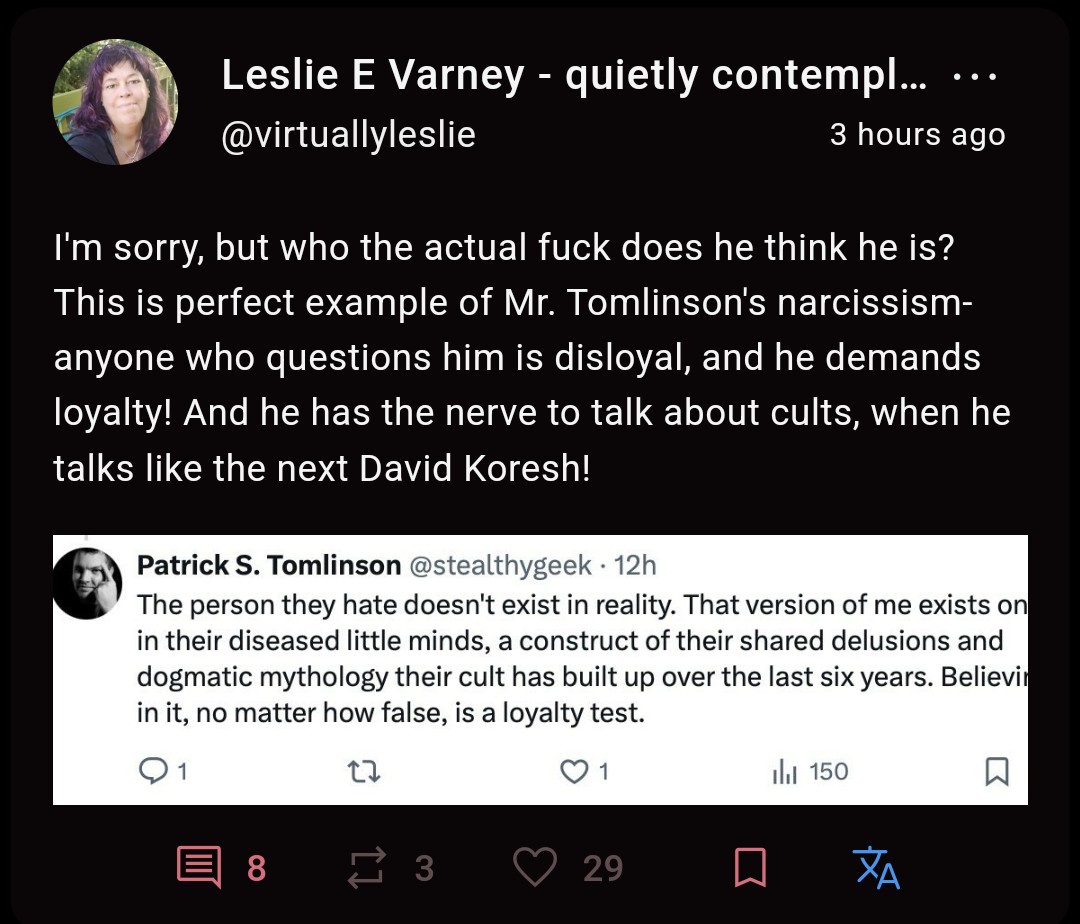Click the reply count number 8
The width and height of the screenshot is (1080, 924).
pos(256,868)
